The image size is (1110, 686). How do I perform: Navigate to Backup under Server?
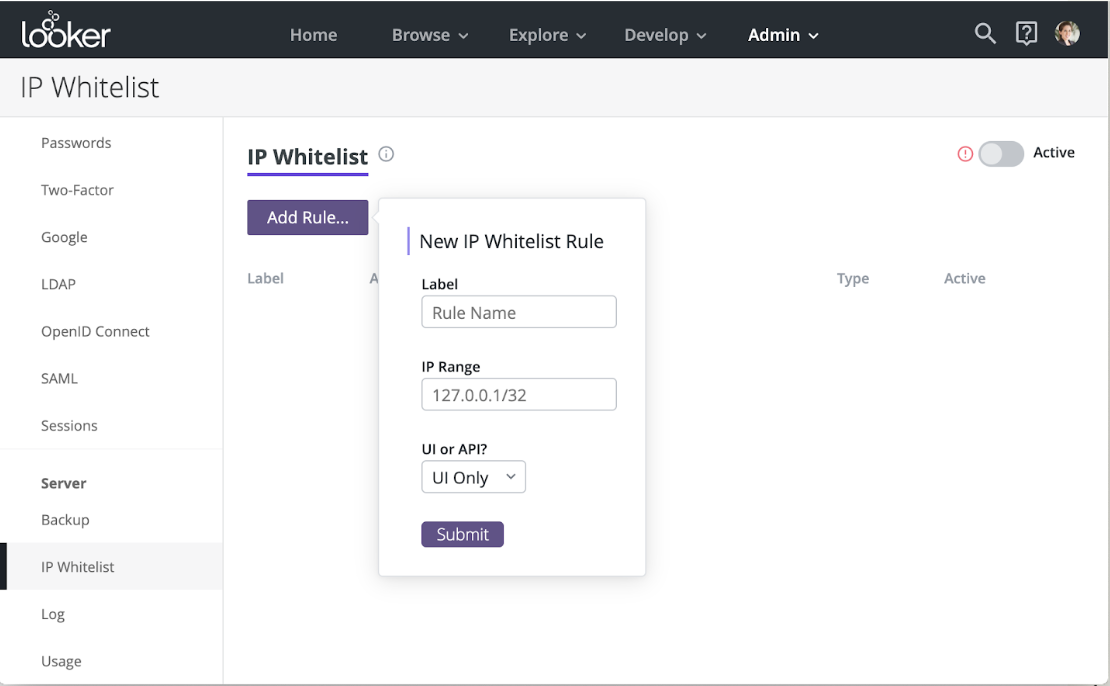click(x=65, y=520)
